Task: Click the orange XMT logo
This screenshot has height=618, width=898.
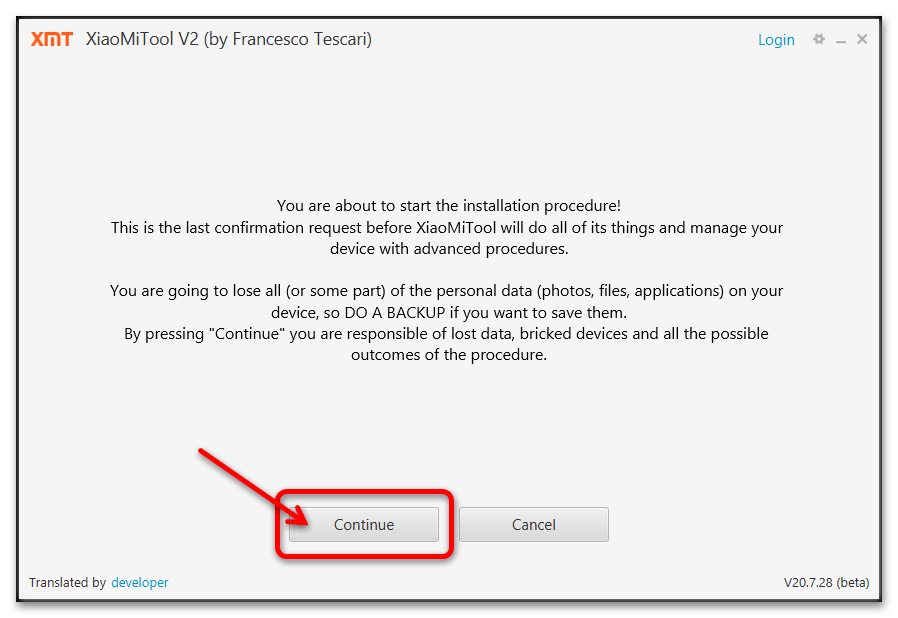Action: tap(52, 39)
